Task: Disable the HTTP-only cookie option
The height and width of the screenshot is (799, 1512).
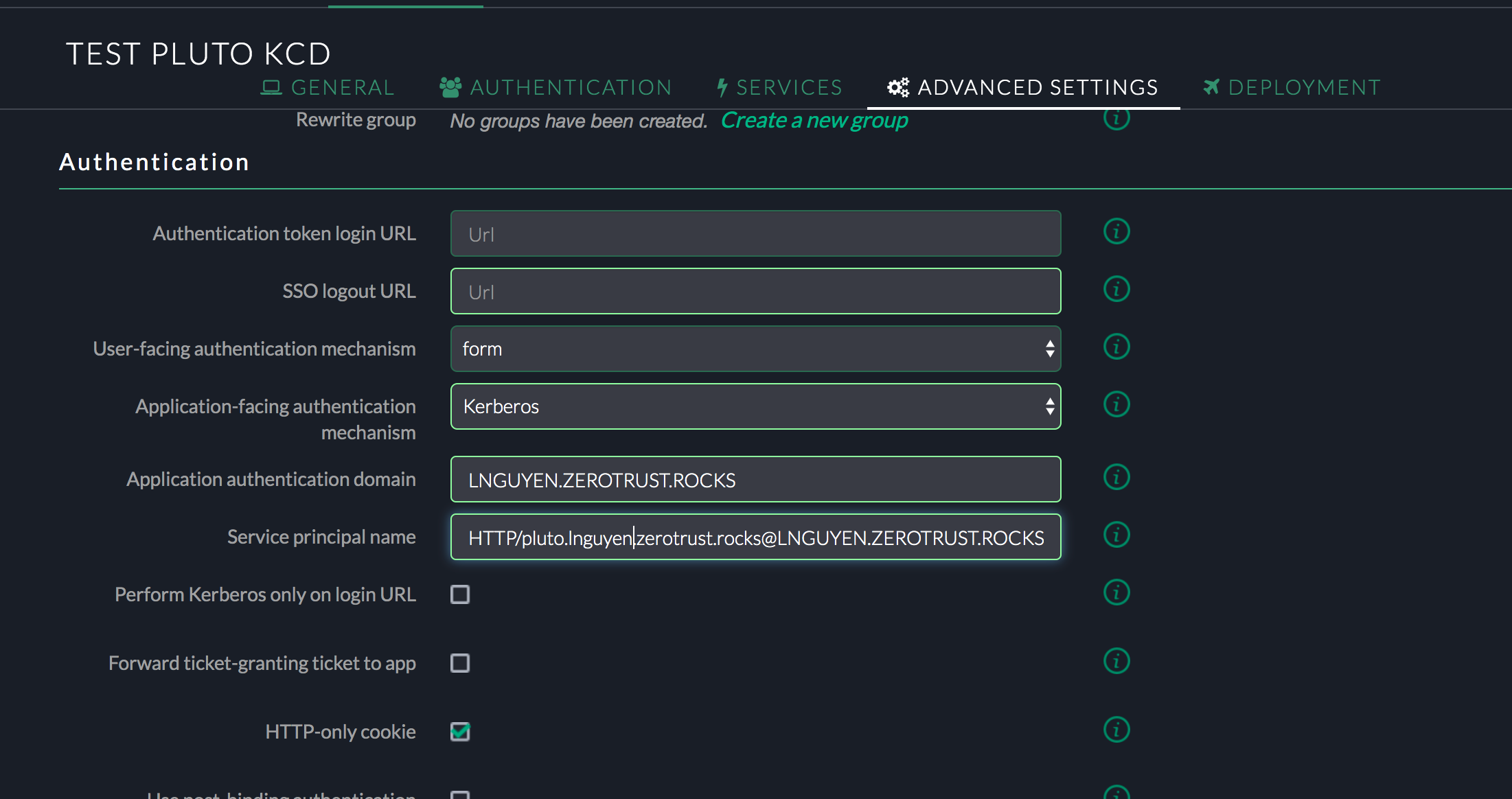Action: (x=459, y=732)
